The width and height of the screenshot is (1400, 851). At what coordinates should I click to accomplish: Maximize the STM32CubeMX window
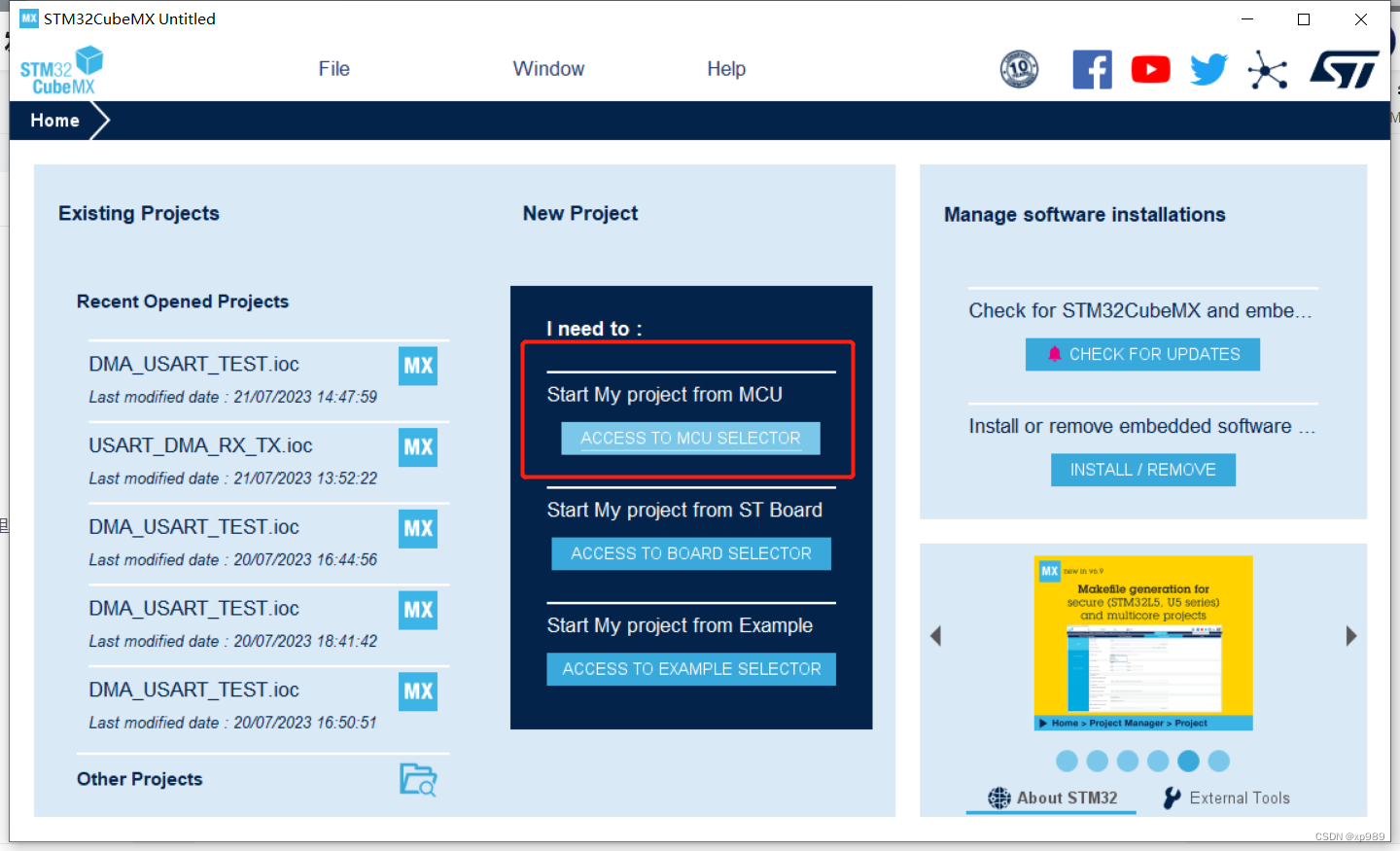pyautogui.click(x=1304, y=18)
